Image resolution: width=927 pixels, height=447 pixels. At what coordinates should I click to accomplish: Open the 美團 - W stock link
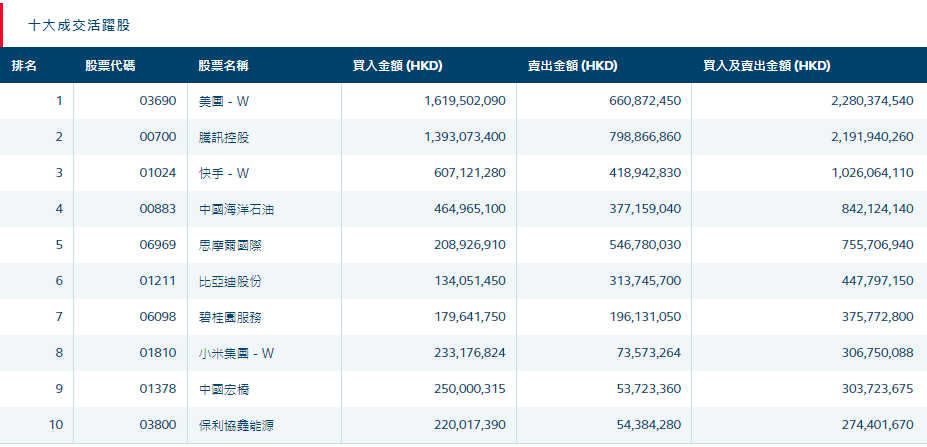[x=223, y=101]
